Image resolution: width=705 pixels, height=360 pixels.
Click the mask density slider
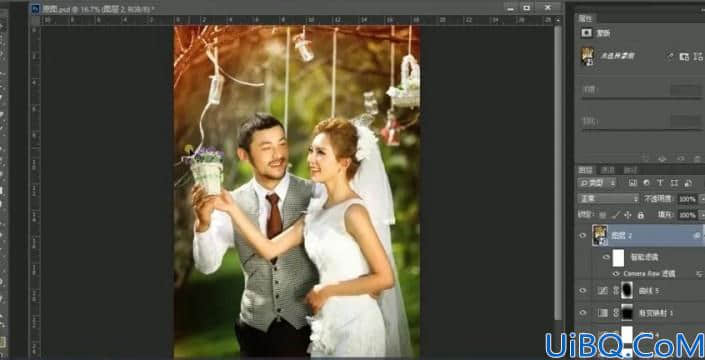pyautogui.click(x=640, y=98)
